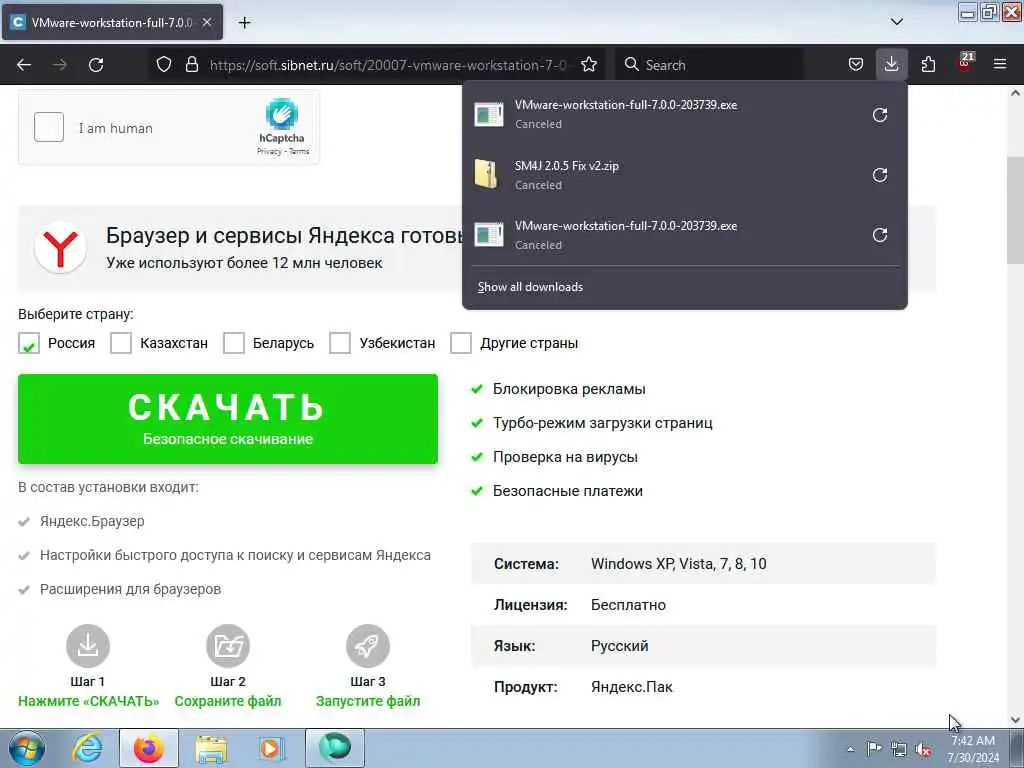The image size is (1024, 768).
Task: Select the VMware-workstation-full browser tab
Action: pos(112,22)
